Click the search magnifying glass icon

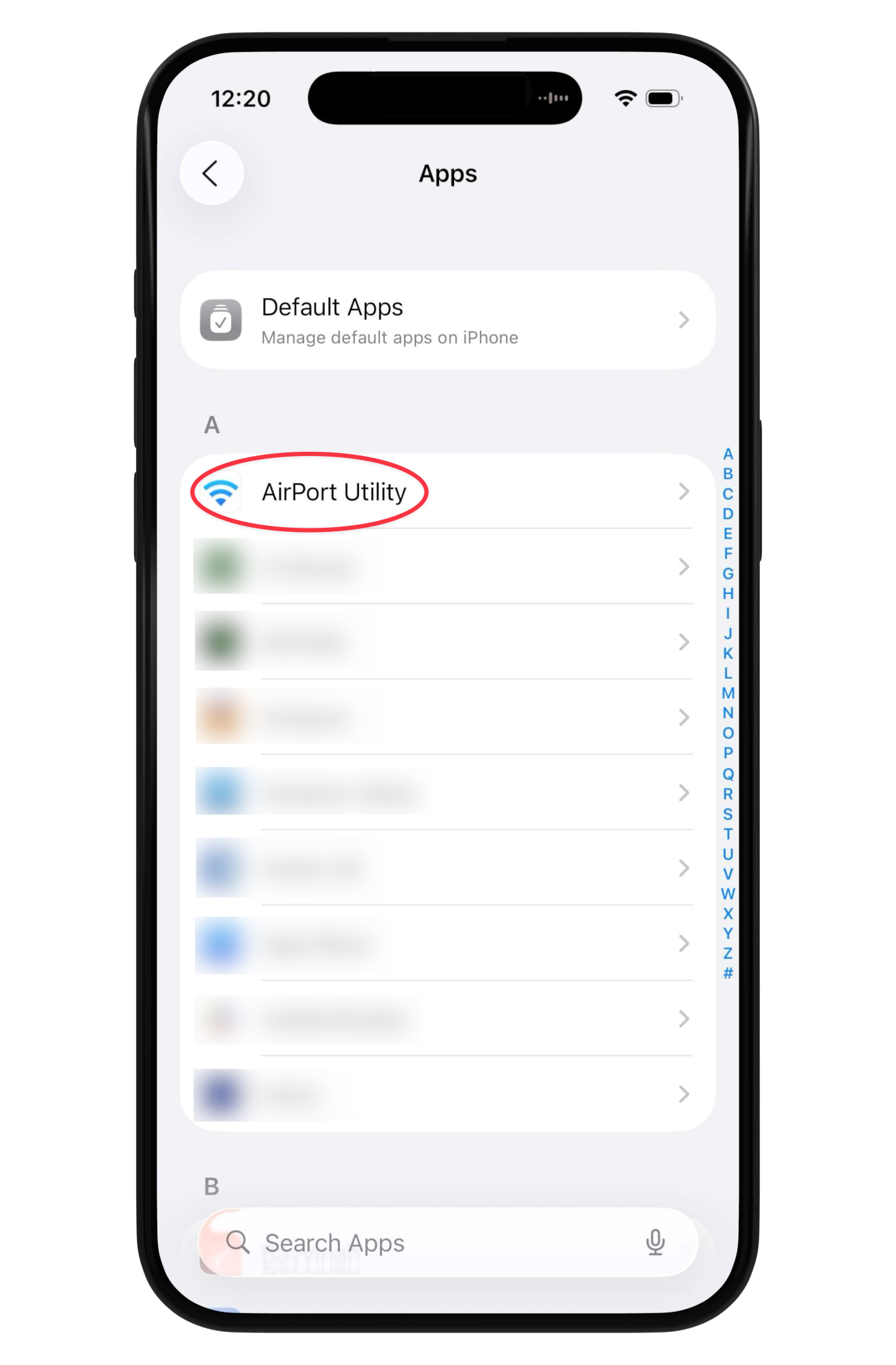point(237,1242)
